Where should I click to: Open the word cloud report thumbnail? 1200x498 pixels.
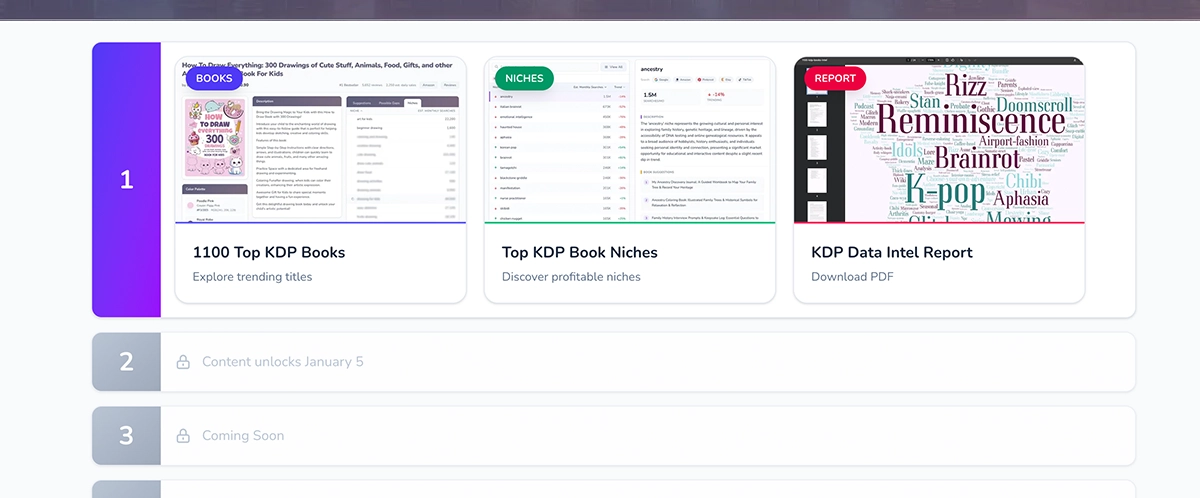[x=939, y=150]
